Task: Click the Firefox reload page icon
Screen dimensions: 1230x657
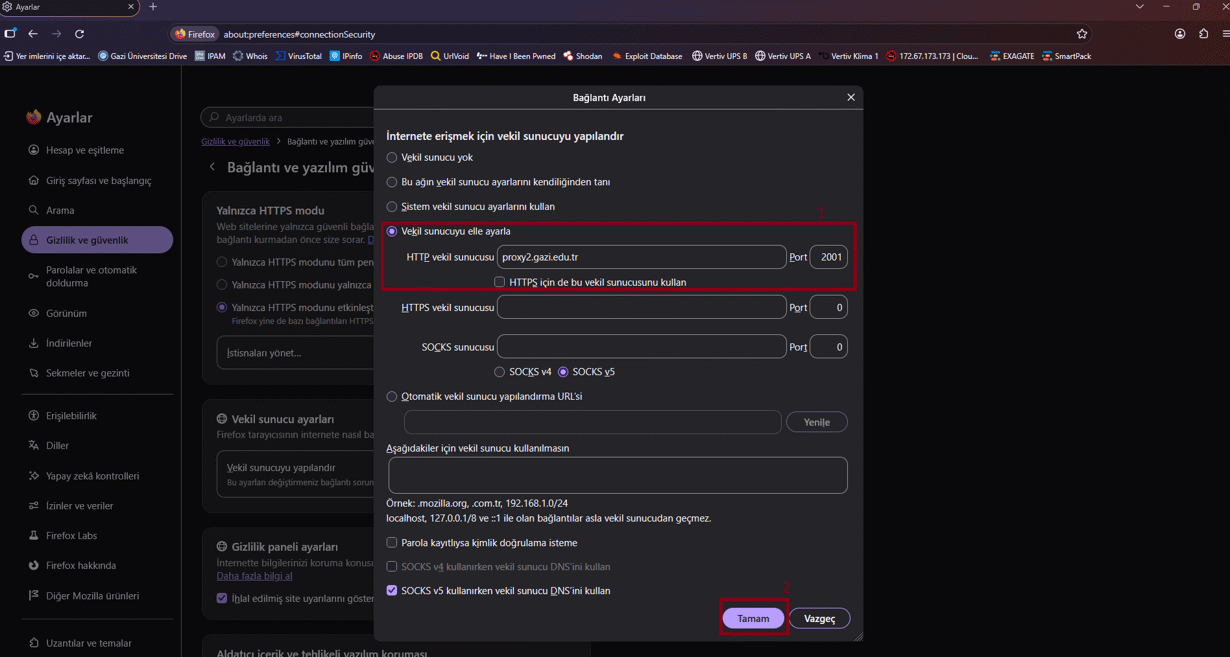Action: pyautogui.click(x=80, y=34)
